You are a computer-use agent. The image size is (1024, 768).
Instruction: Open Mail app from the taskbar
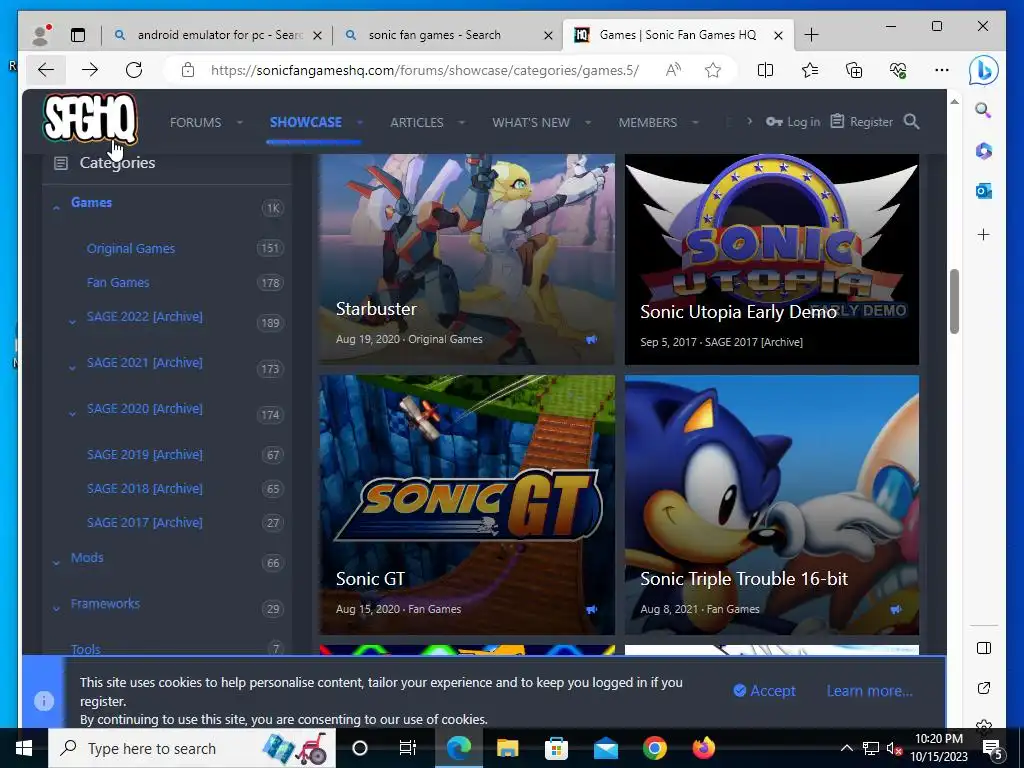pyautogui.click(x=605, y=748)
